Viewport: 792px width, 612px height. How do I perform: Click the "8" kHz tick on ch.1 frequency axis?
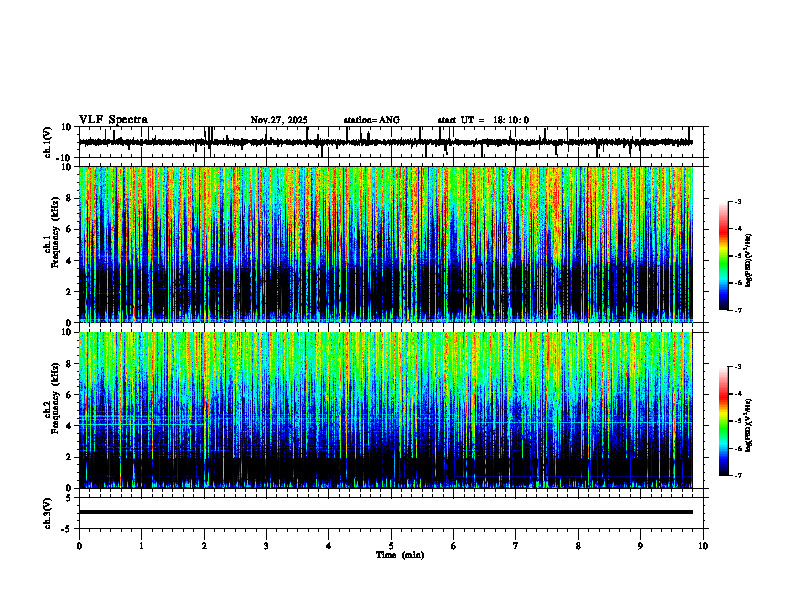[70, 198]
